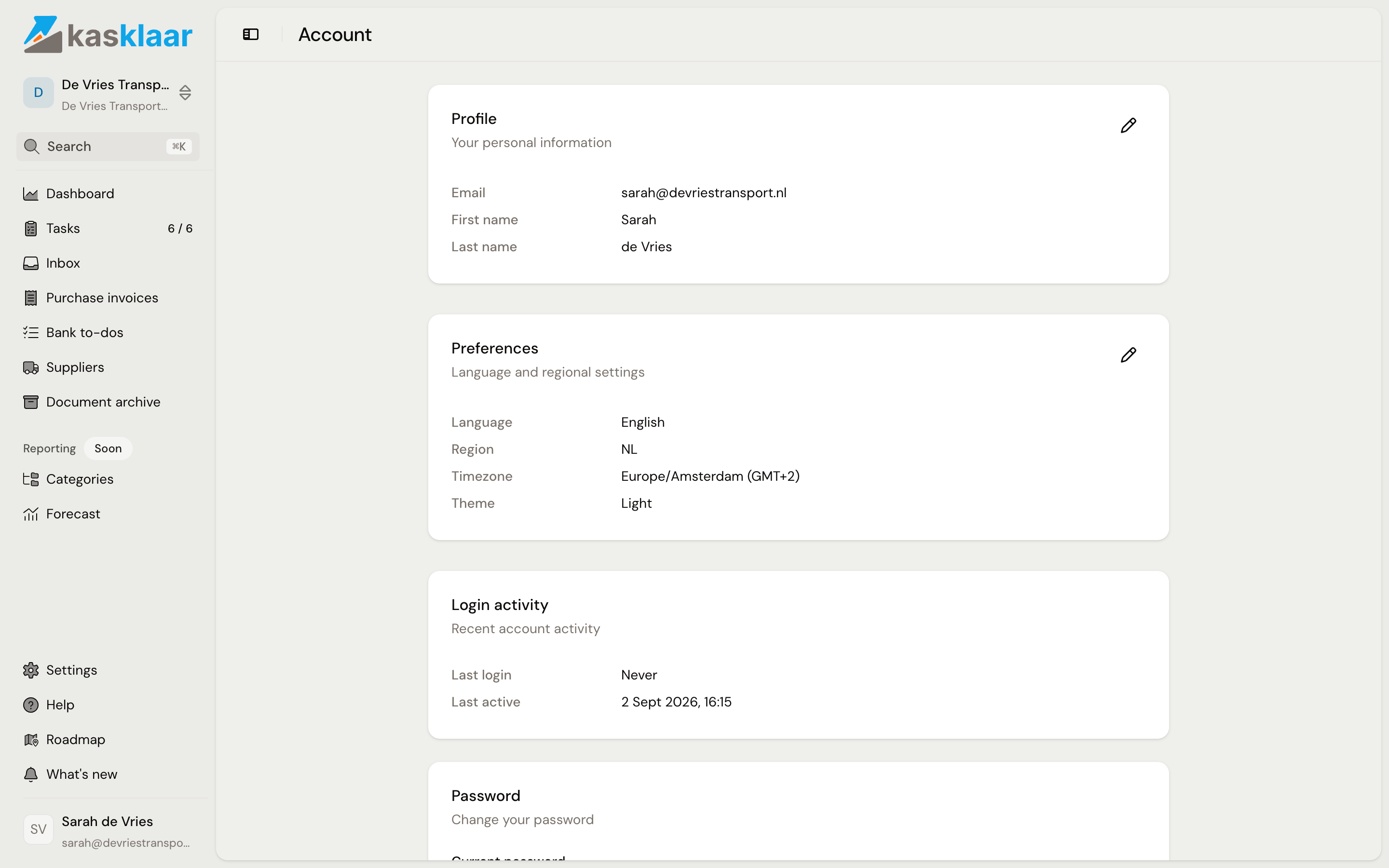Select email sarah@devriestransport.nl text
Image resolution: width=1389 pixels, height=868 pixels.
coord(704,193)
